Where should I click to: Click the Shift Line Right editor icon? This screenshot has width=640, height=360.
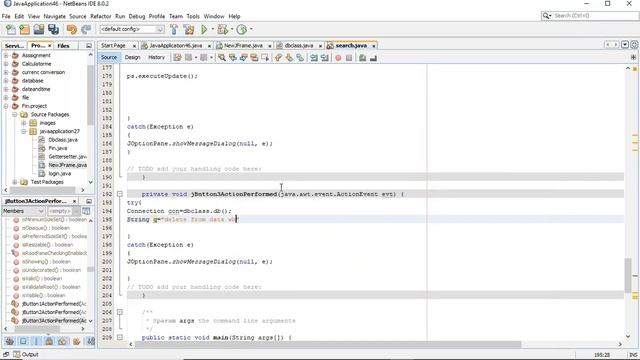point(325,58)
